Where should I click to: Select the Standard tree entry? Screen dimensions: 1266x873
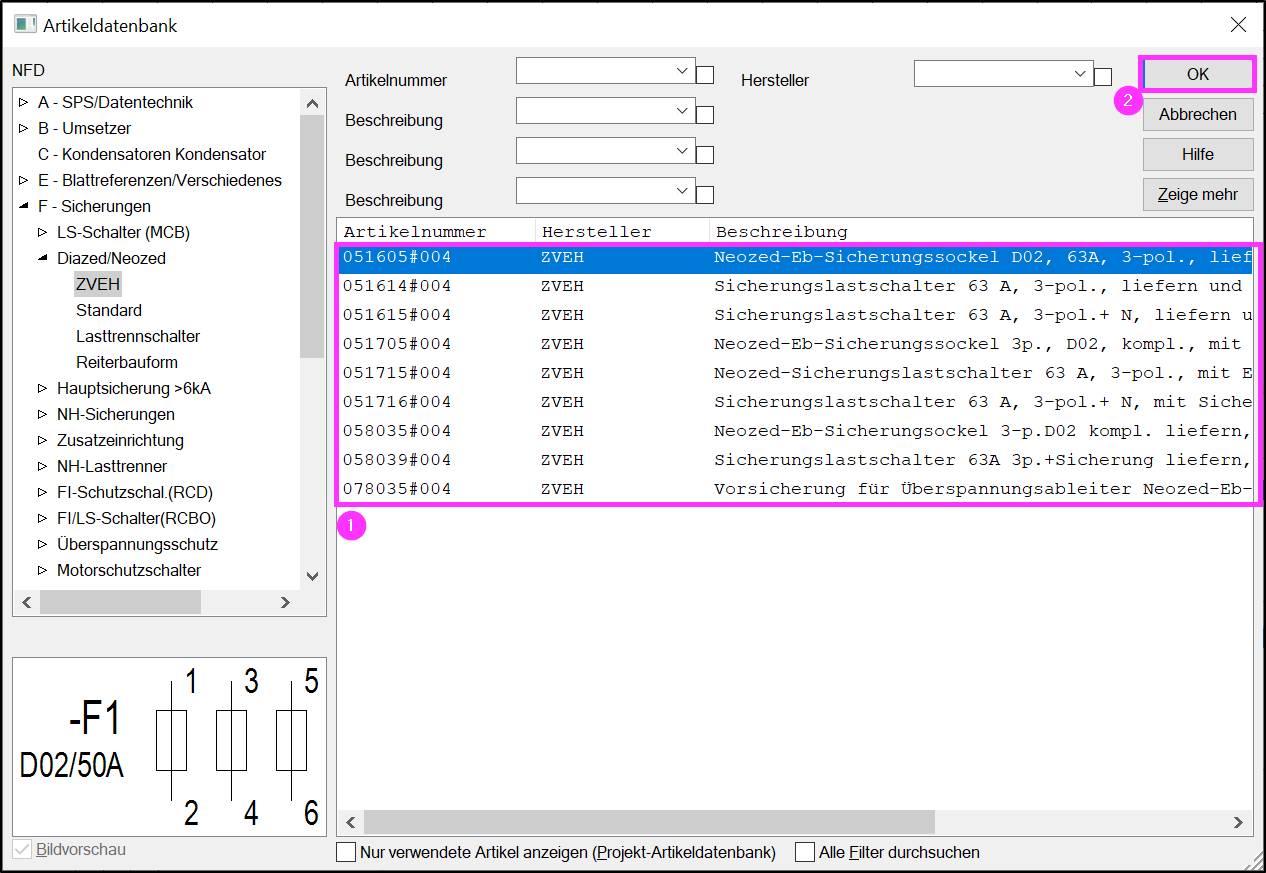tap(109, 310)
